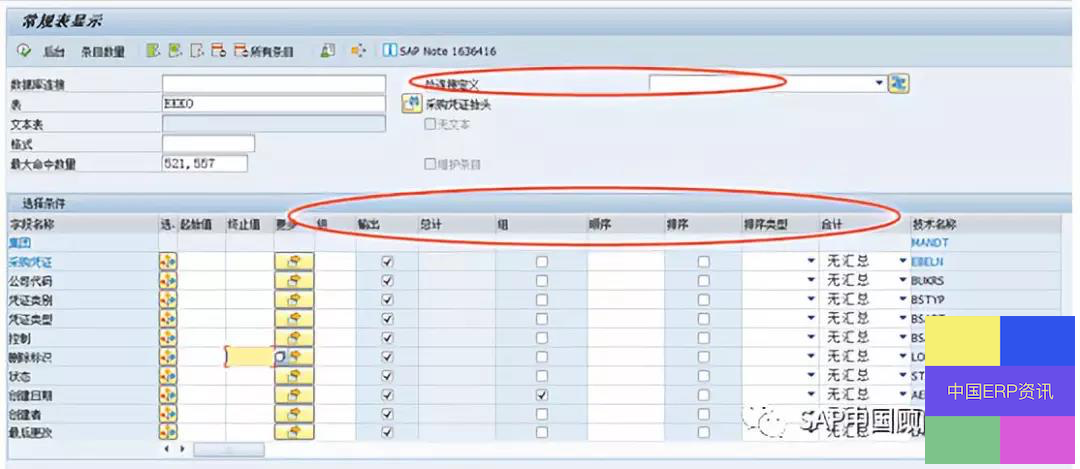Uncheck the output checkbox for 采购凭证
1080x469 pixels.
pos(388,262)
